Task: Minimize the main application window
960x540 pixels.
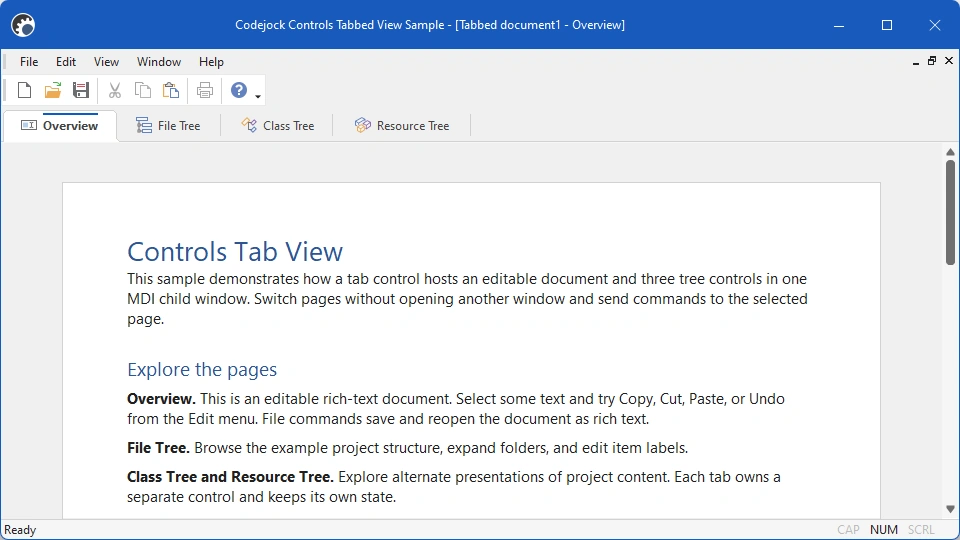Action: point(839,25)
